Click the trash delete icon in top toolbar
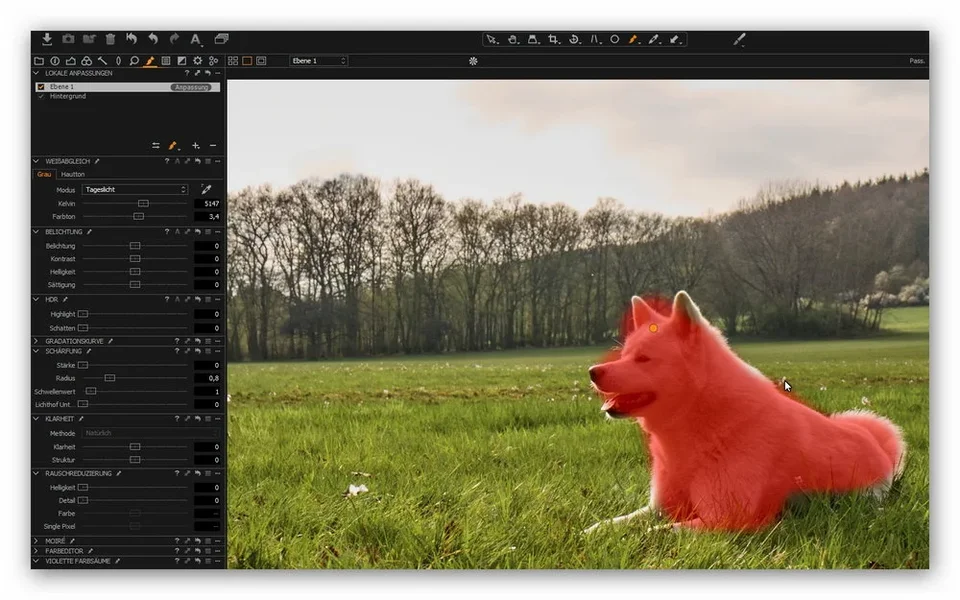 click(110, 39)
